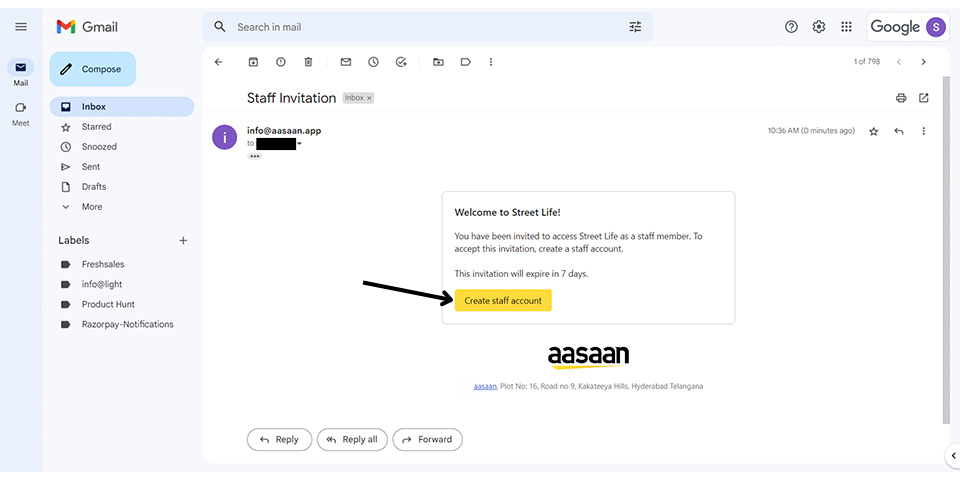Open the Google apps grid

846,27
